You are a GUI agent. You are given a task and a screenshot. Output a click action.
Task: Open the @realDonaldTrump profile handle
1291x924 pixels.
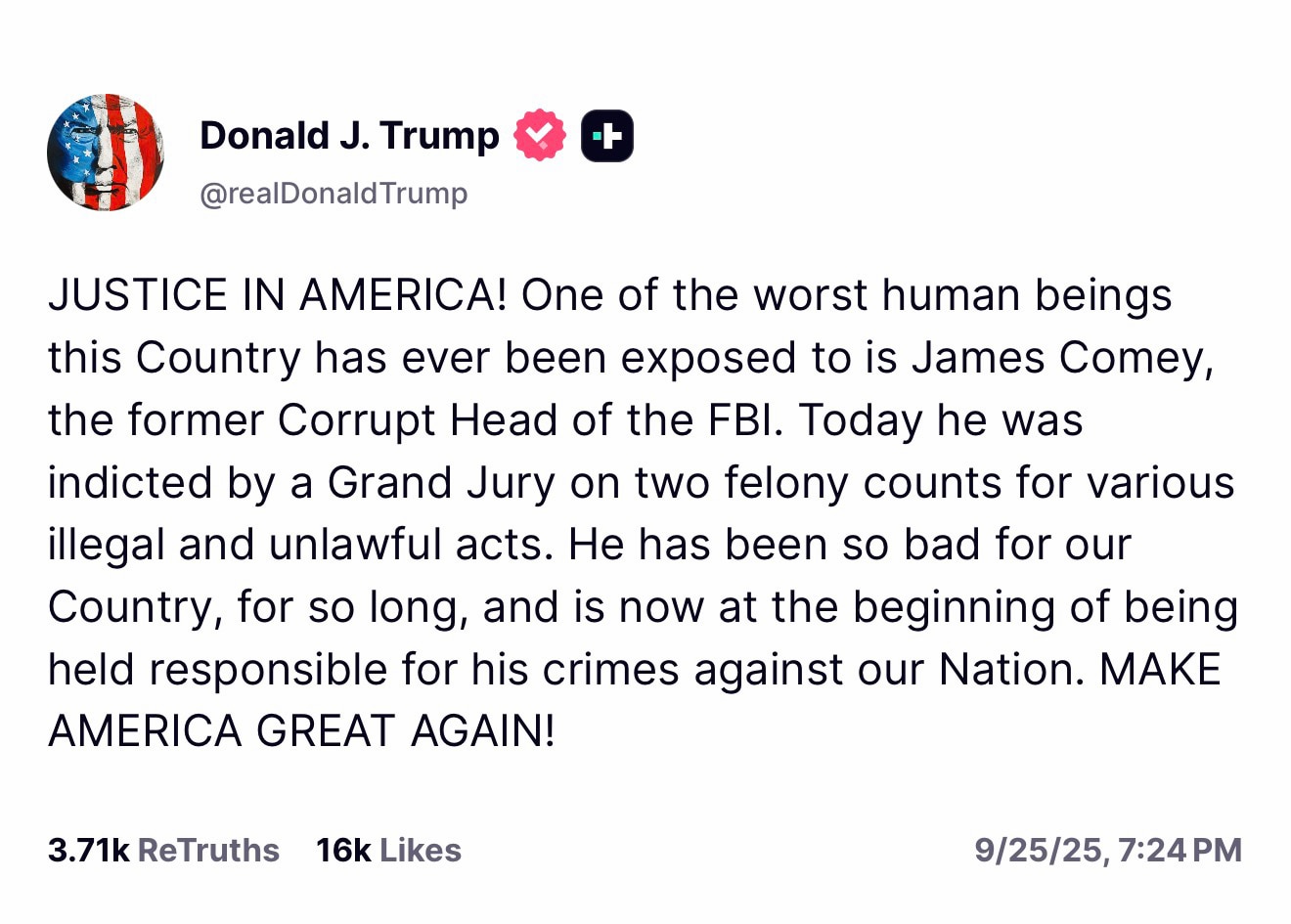pos(334,193)
